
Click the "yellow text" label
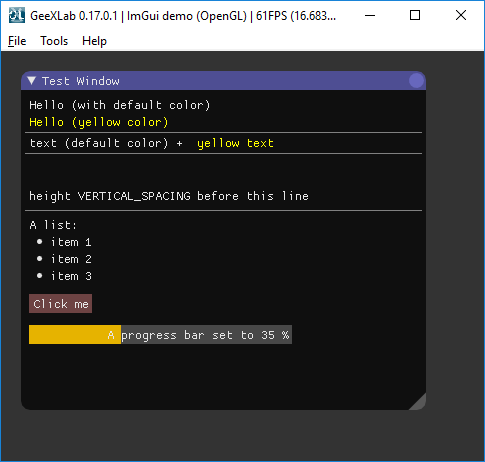(235, 143)
